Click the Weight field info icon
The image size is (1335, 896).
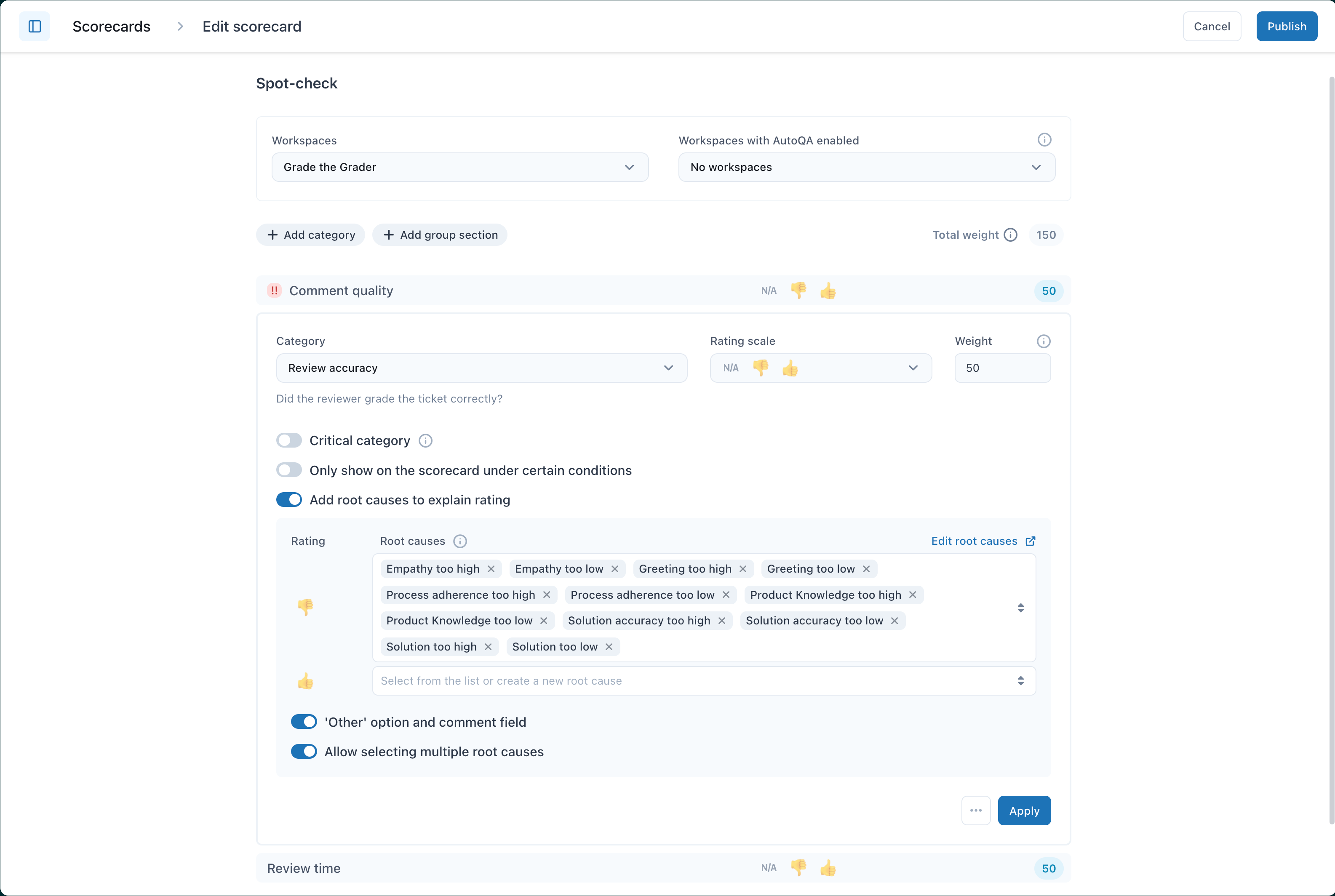1043,341
